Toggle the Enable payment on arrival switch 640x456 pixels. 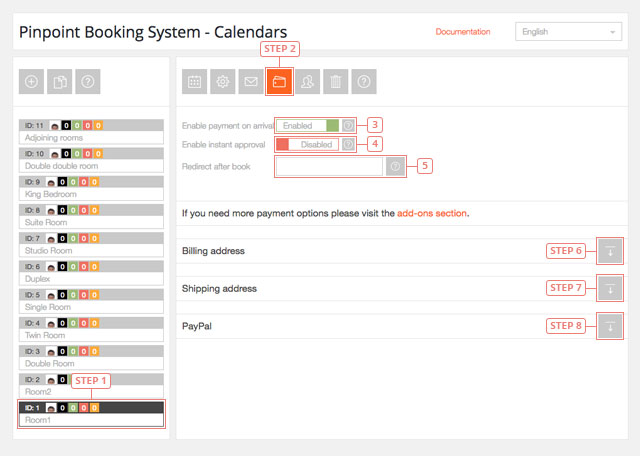point(311,126)
